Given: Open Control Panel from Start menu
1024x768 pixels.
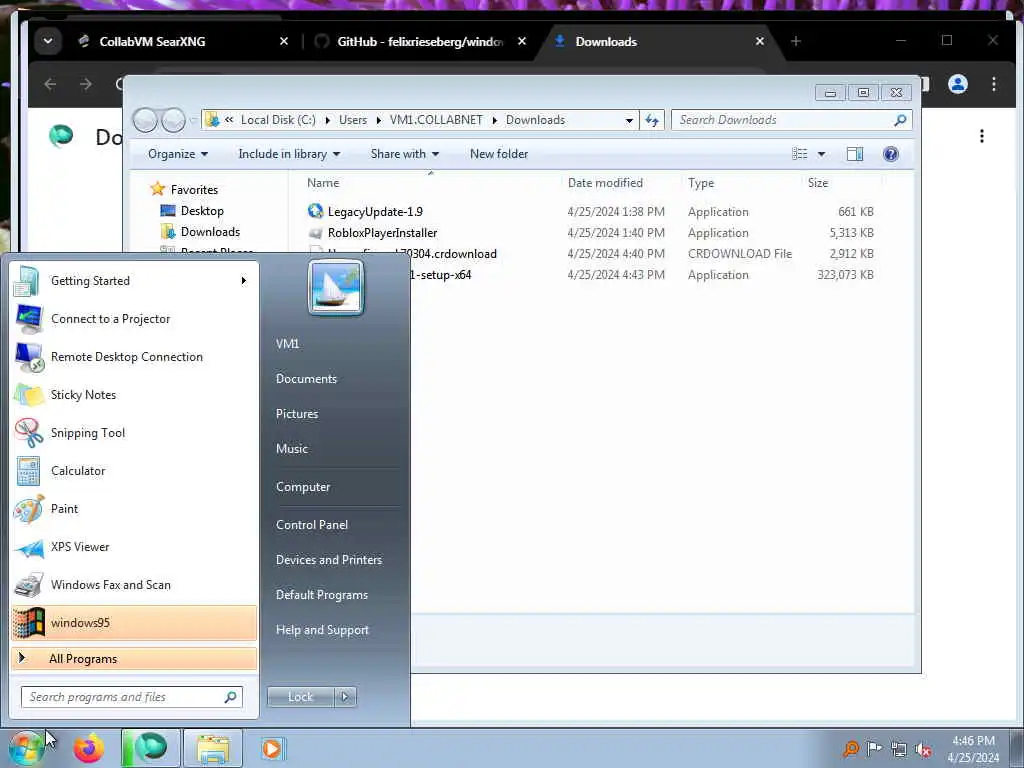Looking at the screenshot, I should pyautogui.click(x=312, y=525).
